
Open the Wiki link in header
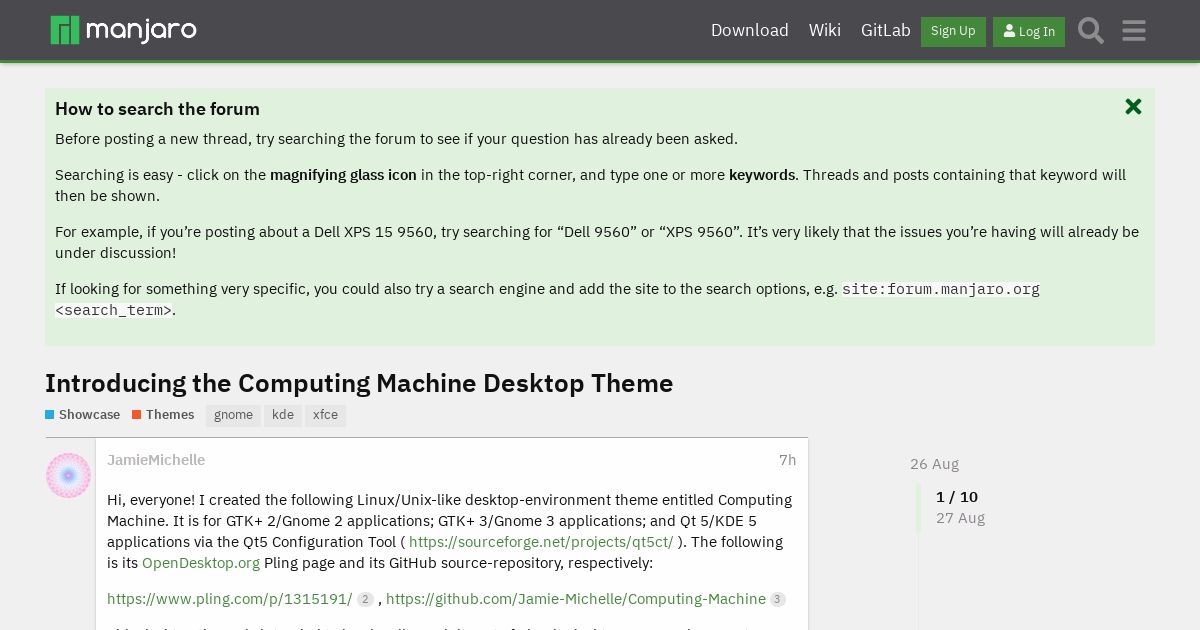tap(825, 30)
